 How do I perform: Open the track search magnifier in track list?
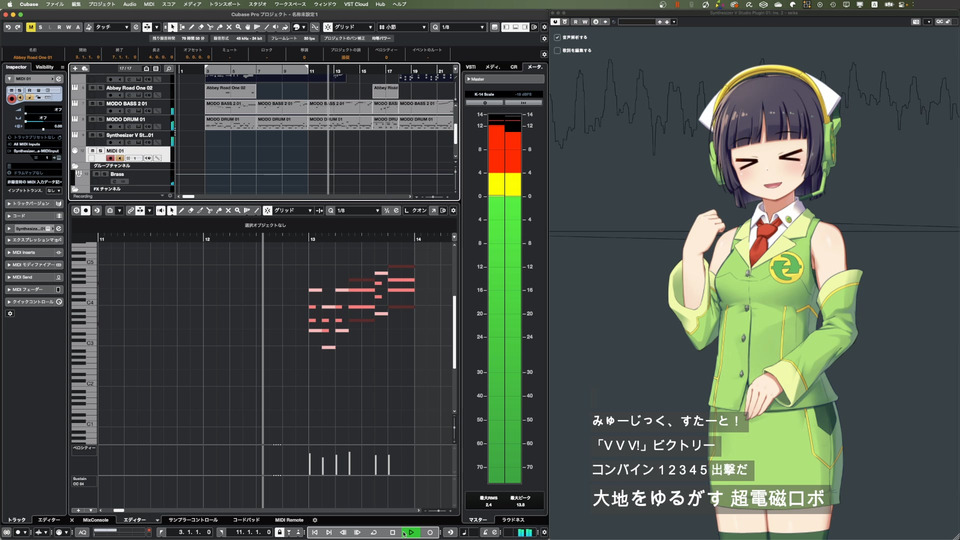(168, 69)
